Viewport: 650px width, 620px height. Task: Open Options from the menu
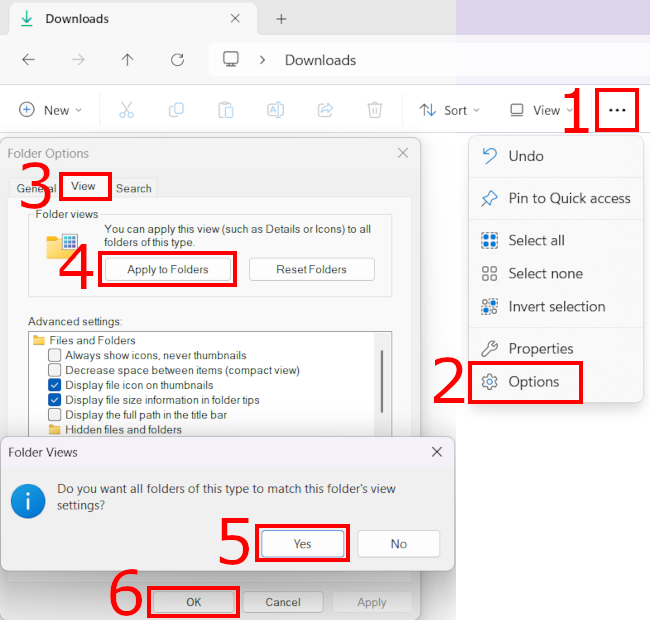click(556, 382)
